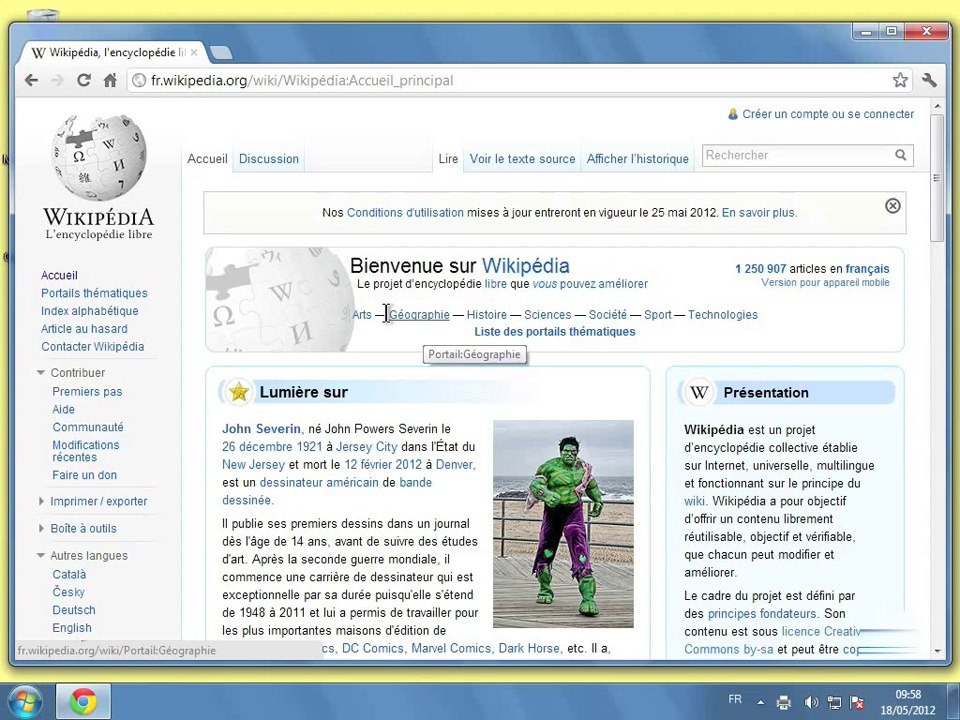This screenshot has height=720, width=960.
Task: Reload the page with the refresh icon
Action: [84, 80]
